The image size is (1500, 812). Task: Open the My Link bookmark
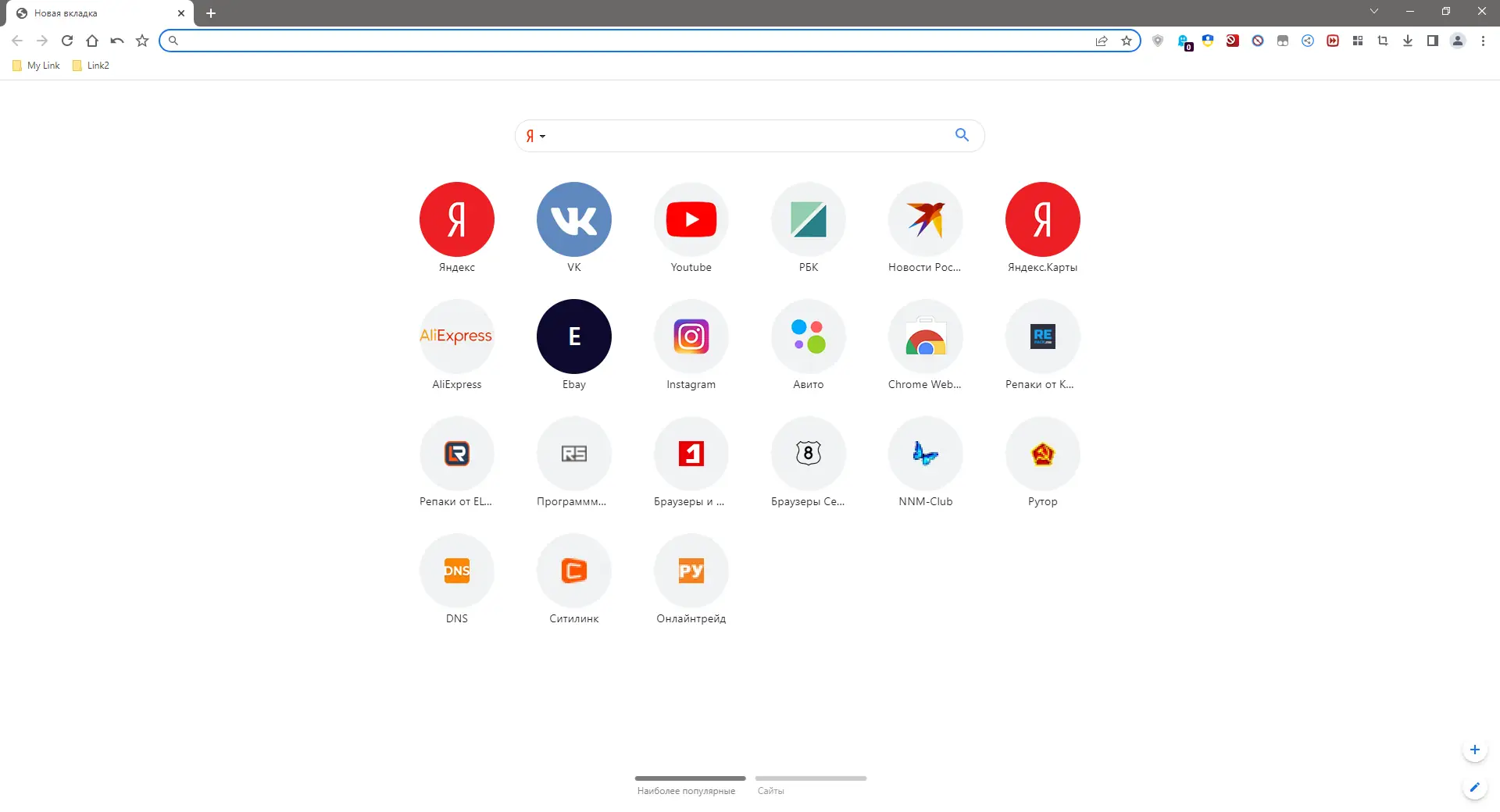coord(35,66)
